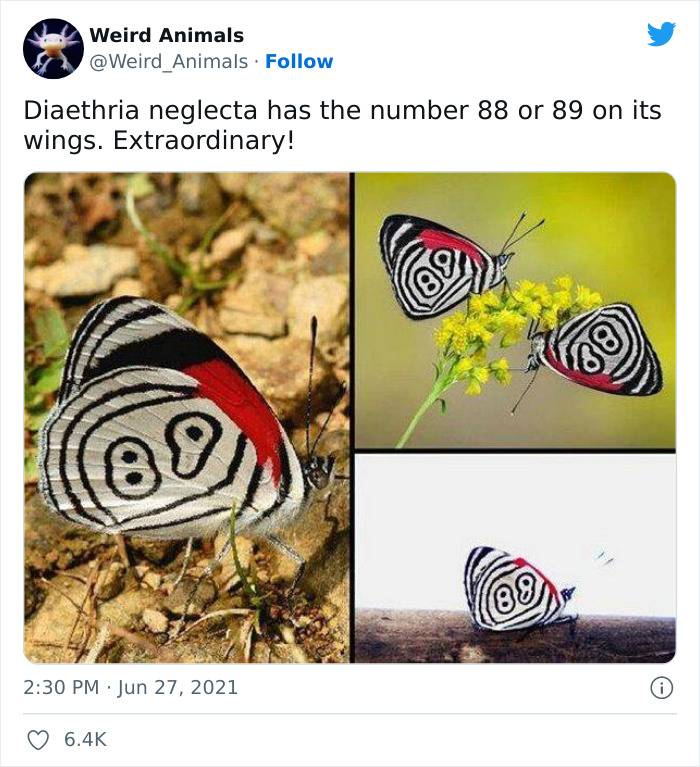Open the large butterfly photo on soil
The height and width of the screenshot is (767, 700).
pos(187,418)
